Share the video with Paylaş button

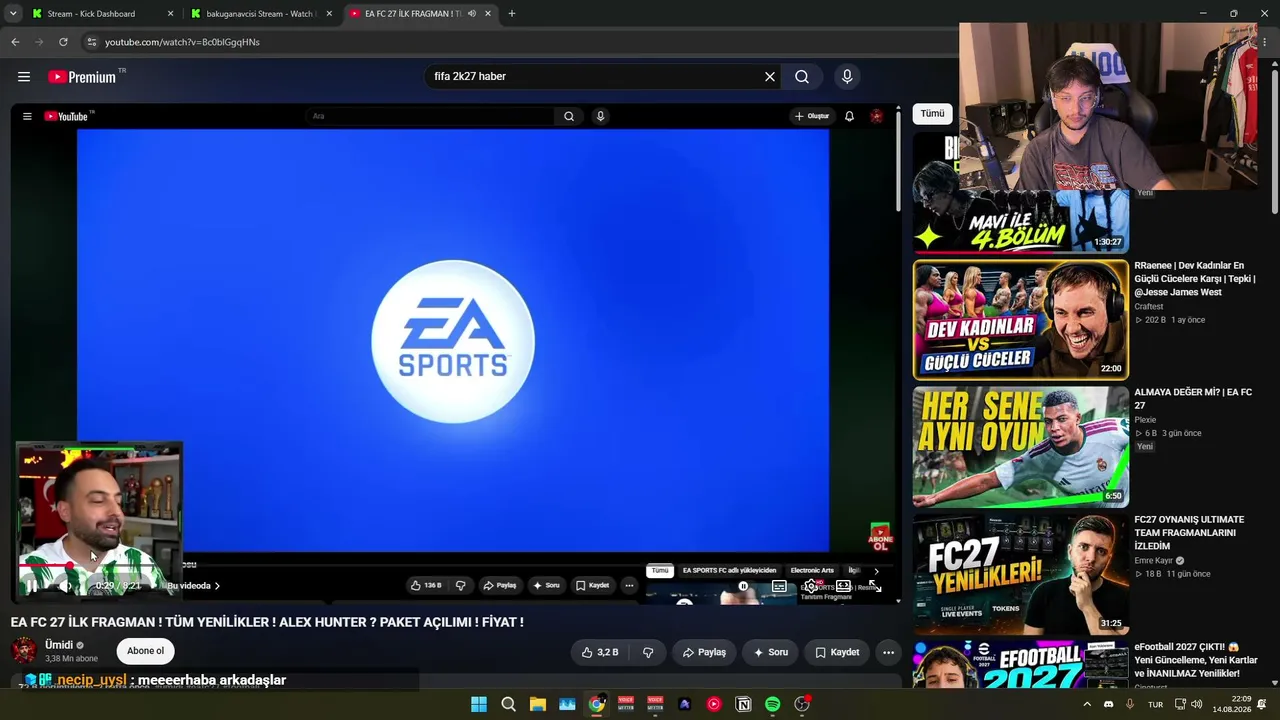[x=704, y=652]
